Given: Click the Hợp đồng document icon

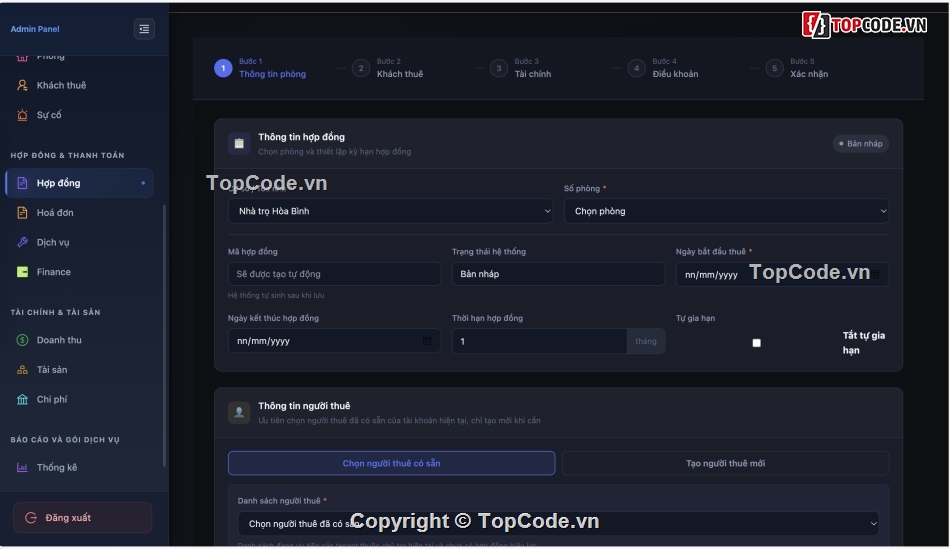Looking at the screenshot, I should [x=22, y=183].
